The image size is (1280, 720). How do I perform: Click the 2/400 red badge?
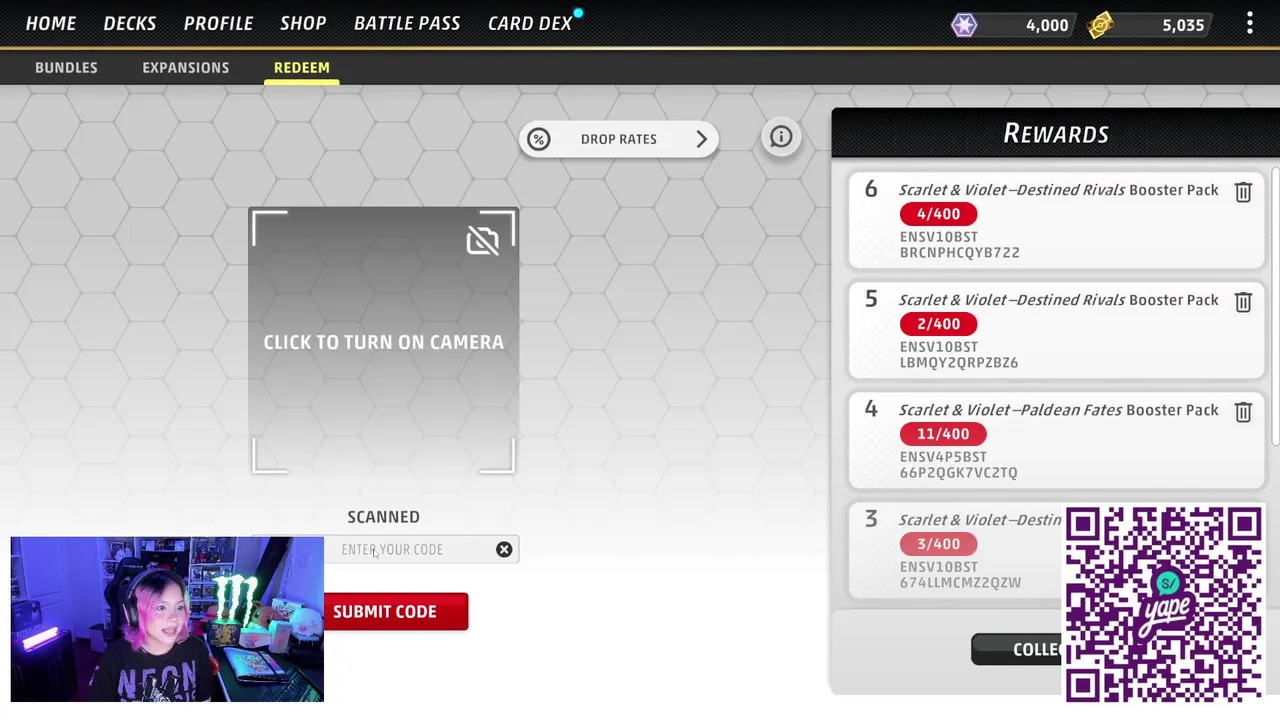938,324
